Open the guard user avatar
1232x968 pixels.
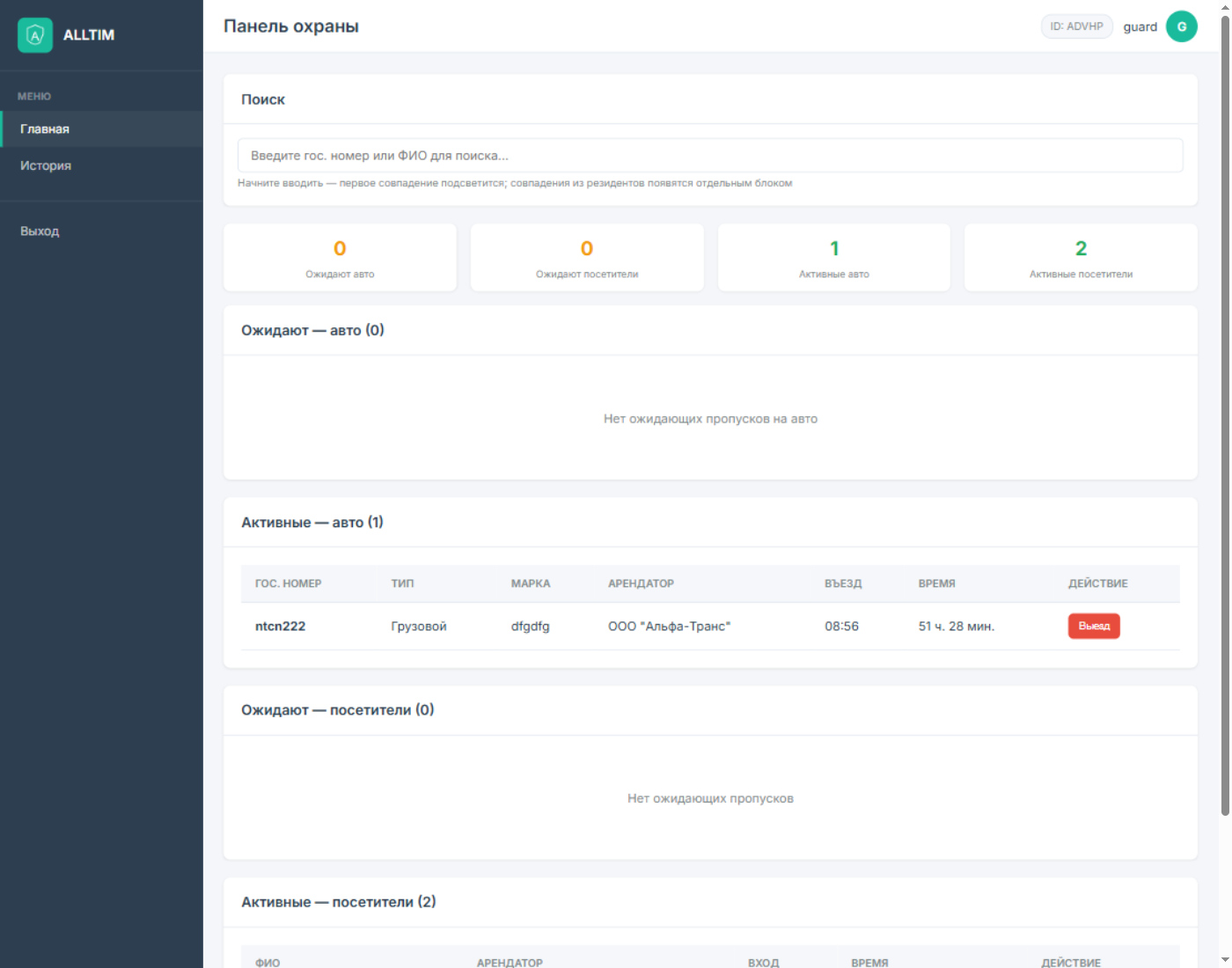[x=1182, y=26]
